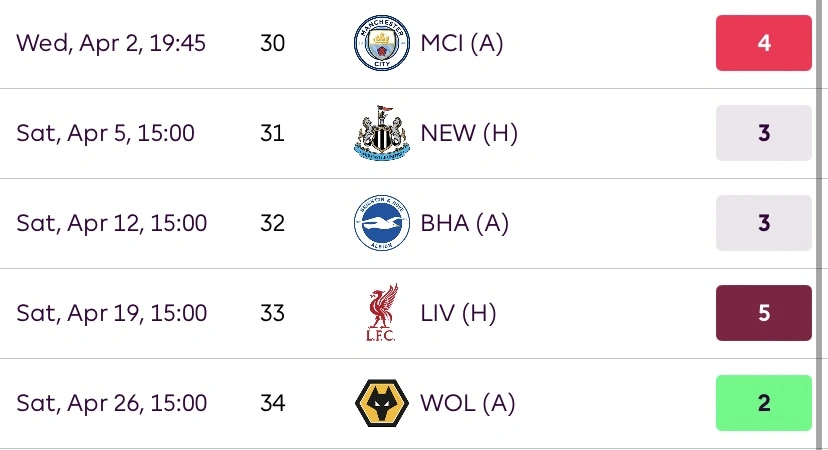
Task: Open the BHA (A) fixture link
Action: [465, 223]
